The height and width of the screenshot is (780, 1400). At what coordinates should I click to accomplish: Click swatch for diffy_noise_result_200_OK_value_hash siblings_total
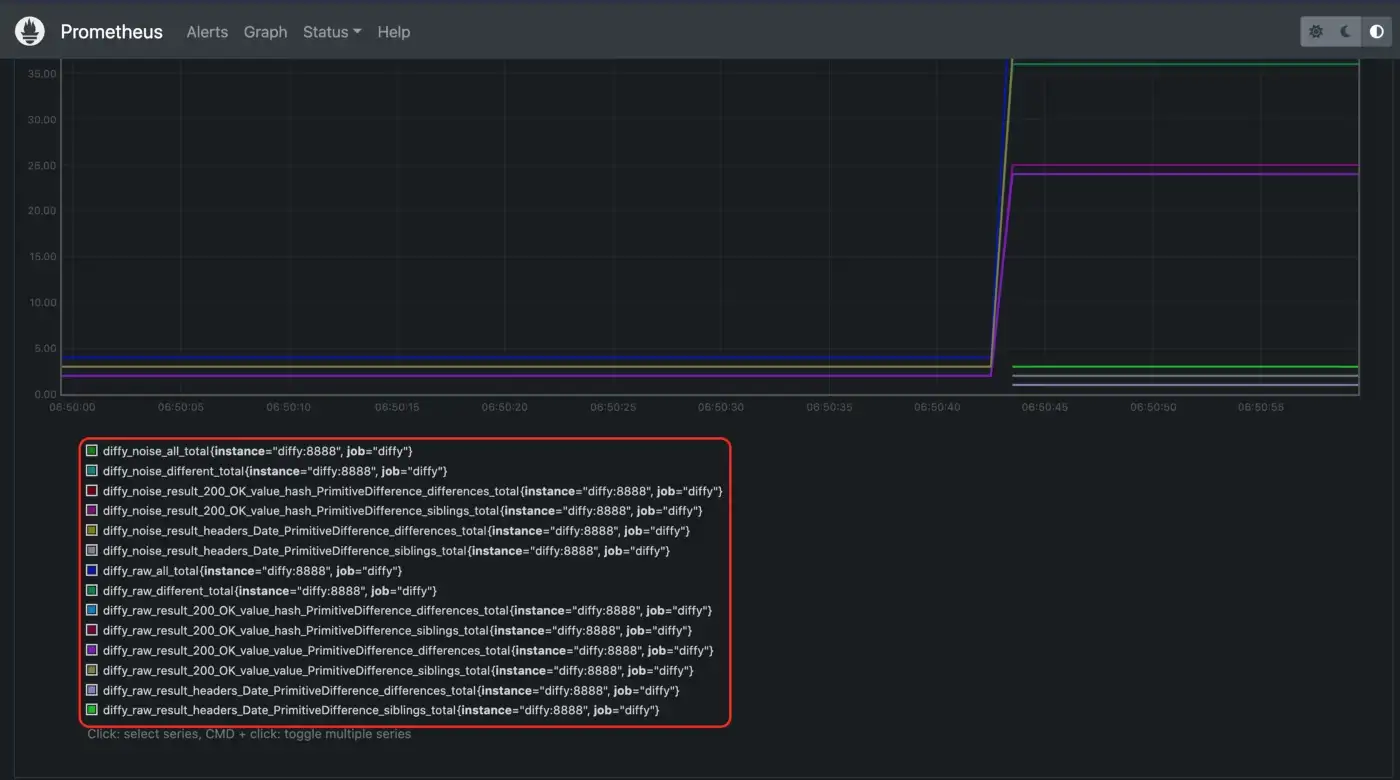(x=92, y=511)
